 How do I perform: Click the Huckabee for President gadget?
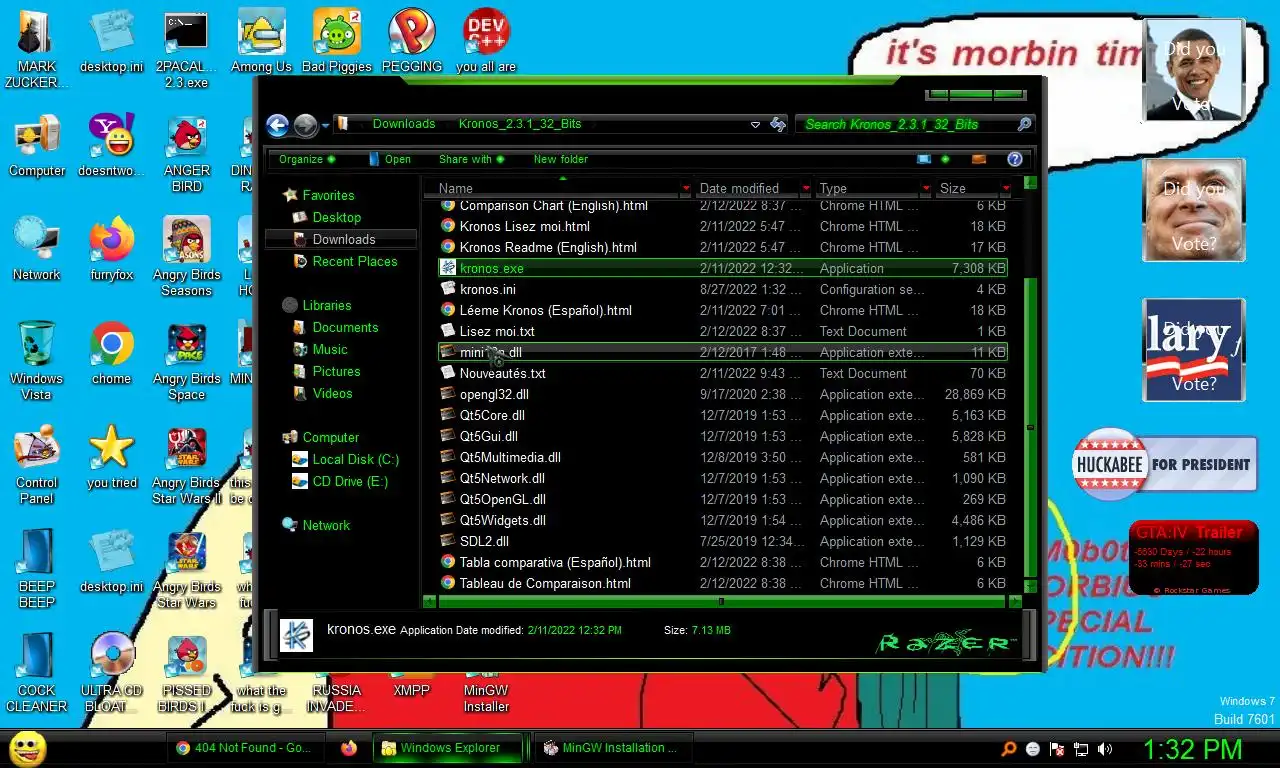coord(1164,465)
